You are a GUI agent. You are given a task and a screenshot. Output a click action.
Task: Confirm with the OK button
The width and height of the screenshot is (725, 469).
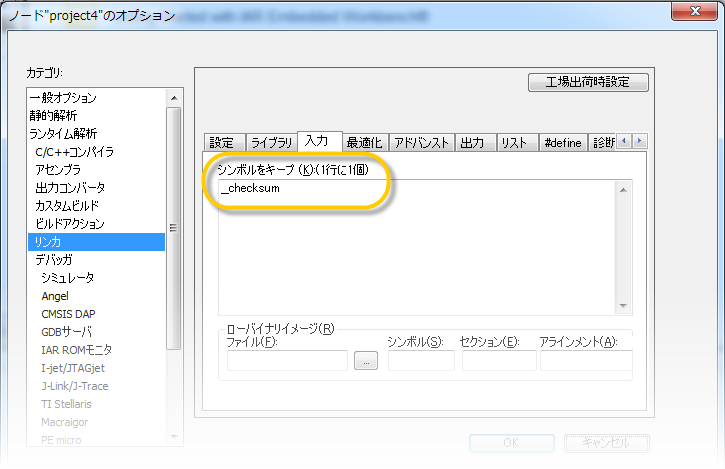click(511, 443)
